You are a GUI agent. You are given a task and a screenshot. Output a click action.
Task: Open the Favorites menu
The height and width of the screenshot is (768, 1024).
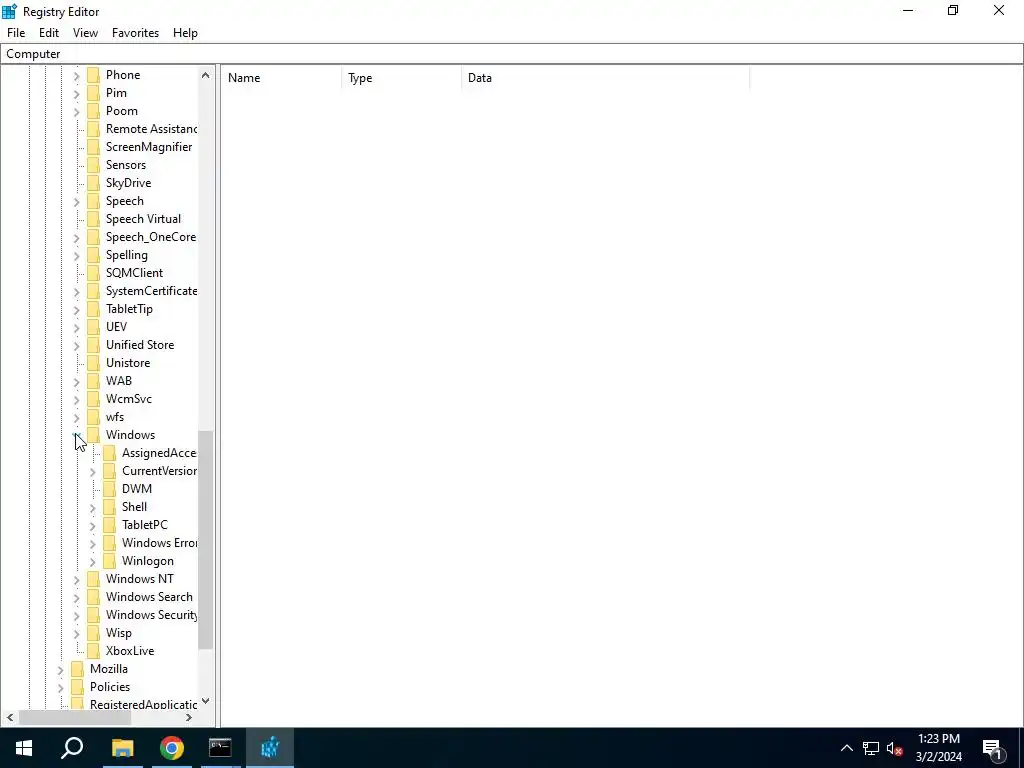pyautogui.click(x=135, y=33)
